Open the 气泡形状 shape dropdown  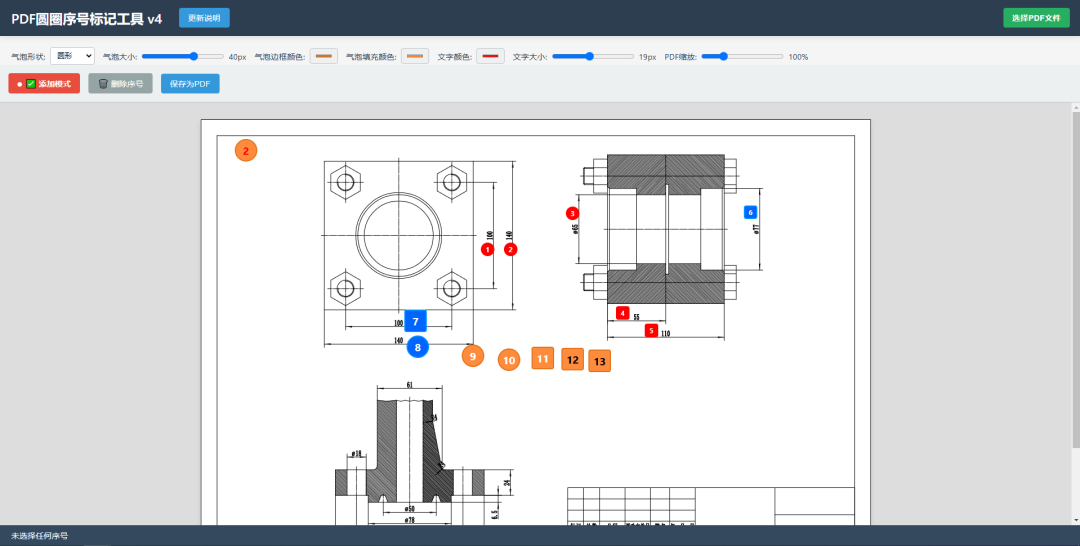pyautogui.click(x=72, y=56)
